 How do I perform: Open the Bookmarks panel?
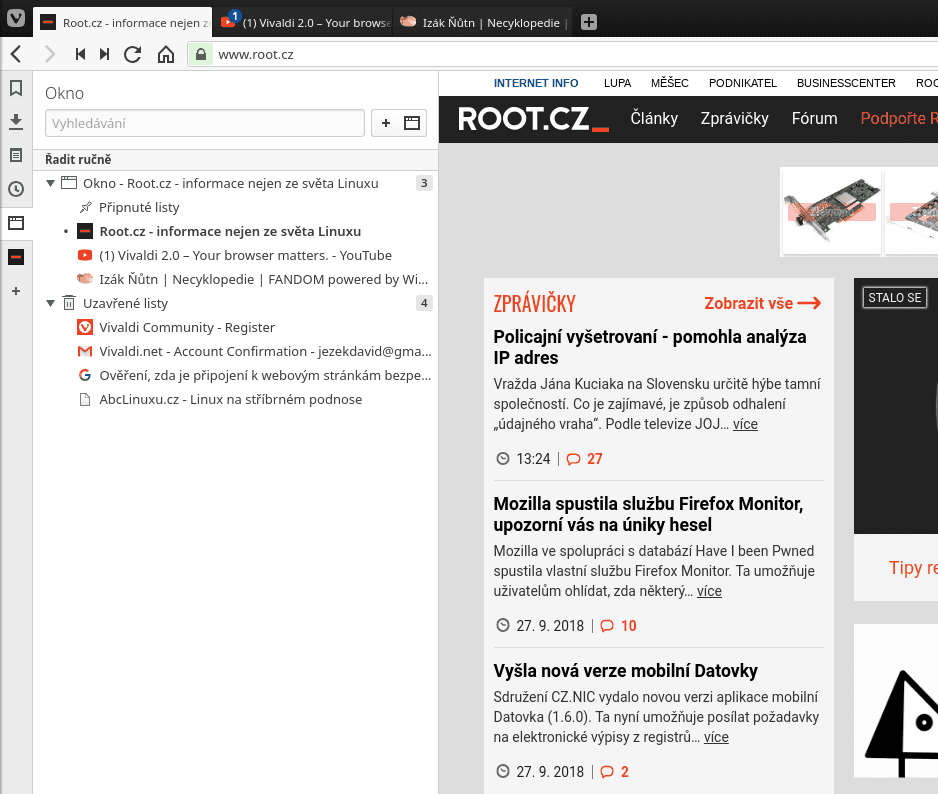click(15, 88)
